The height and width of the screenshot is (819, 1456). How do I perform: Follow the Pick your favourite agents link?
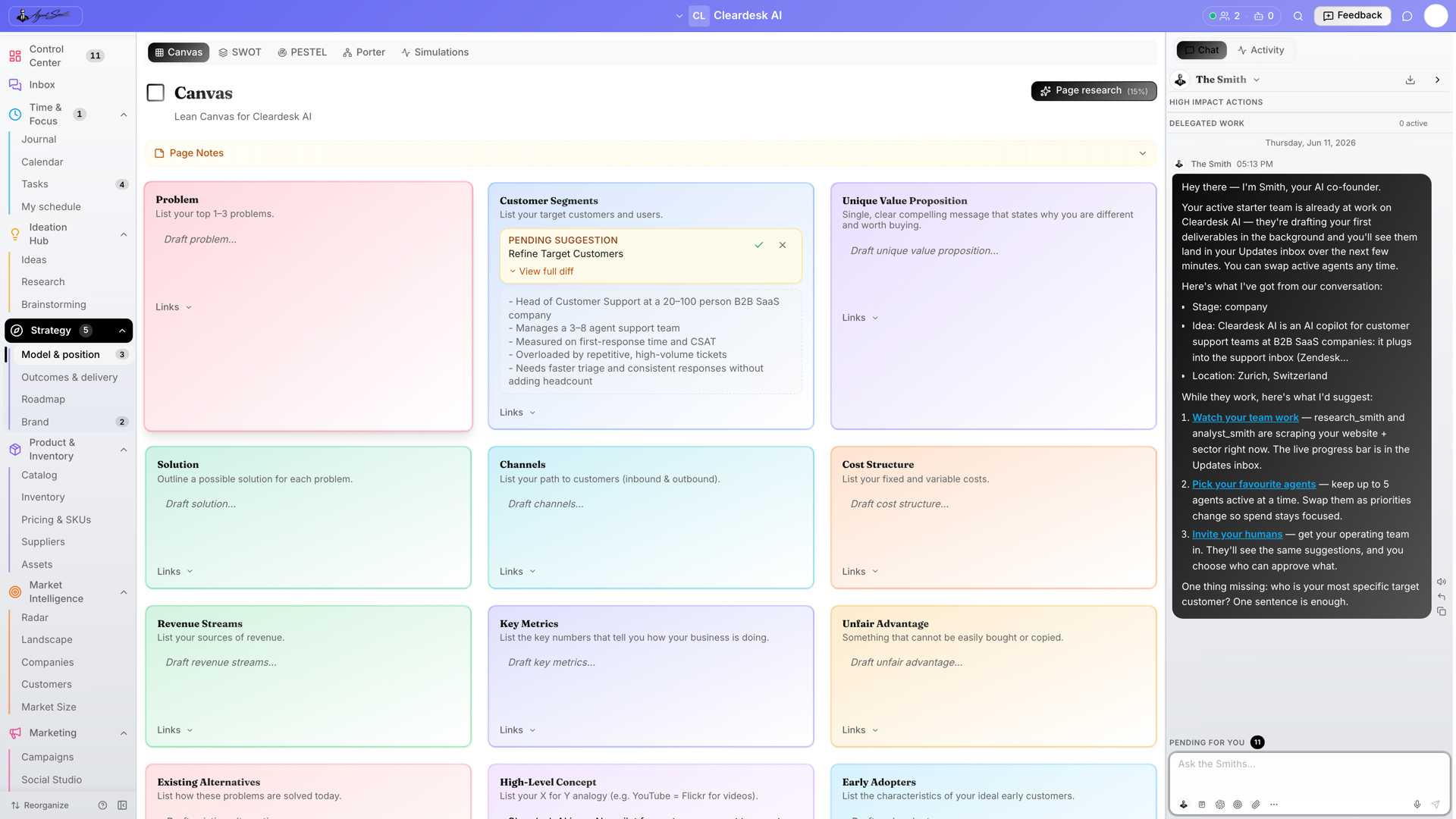pyautogui.click(x=1254, y=485)
